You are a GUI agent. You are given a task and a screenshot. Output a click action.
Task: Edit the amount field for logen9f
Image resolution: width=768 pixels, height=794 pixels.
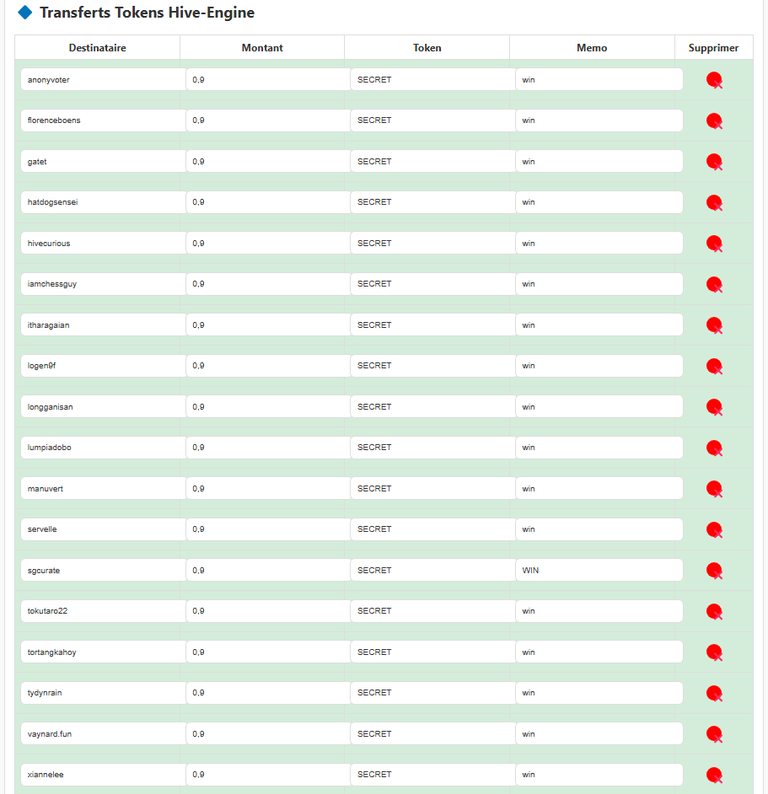(x=268, y=366)
